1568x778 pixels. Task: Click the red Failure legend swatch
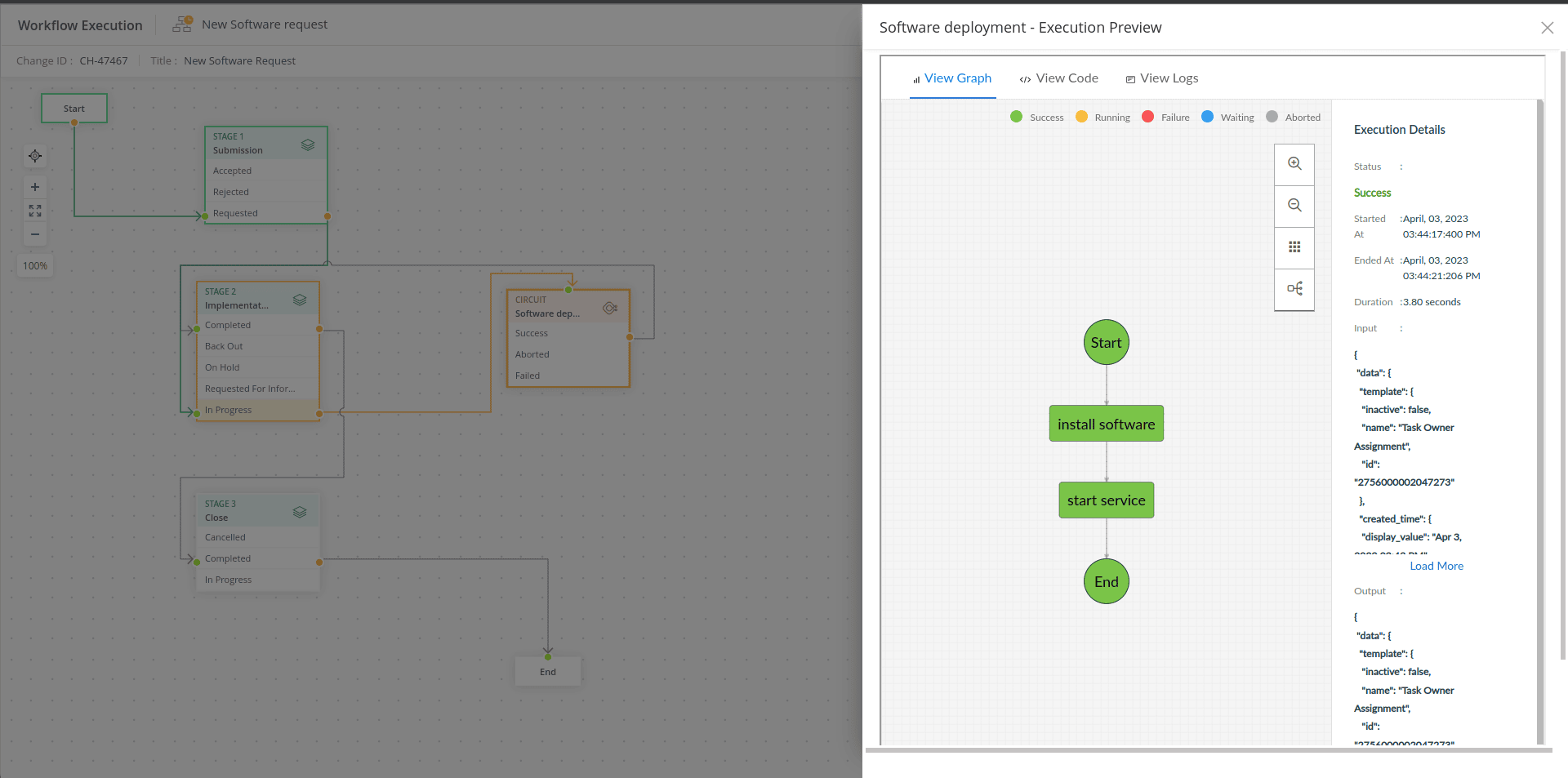tap(1147, 117)
